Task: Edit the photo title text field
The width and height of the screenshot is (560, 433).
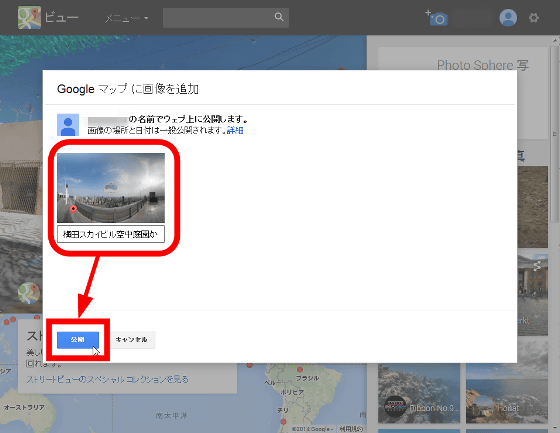Action: (111, 234)
